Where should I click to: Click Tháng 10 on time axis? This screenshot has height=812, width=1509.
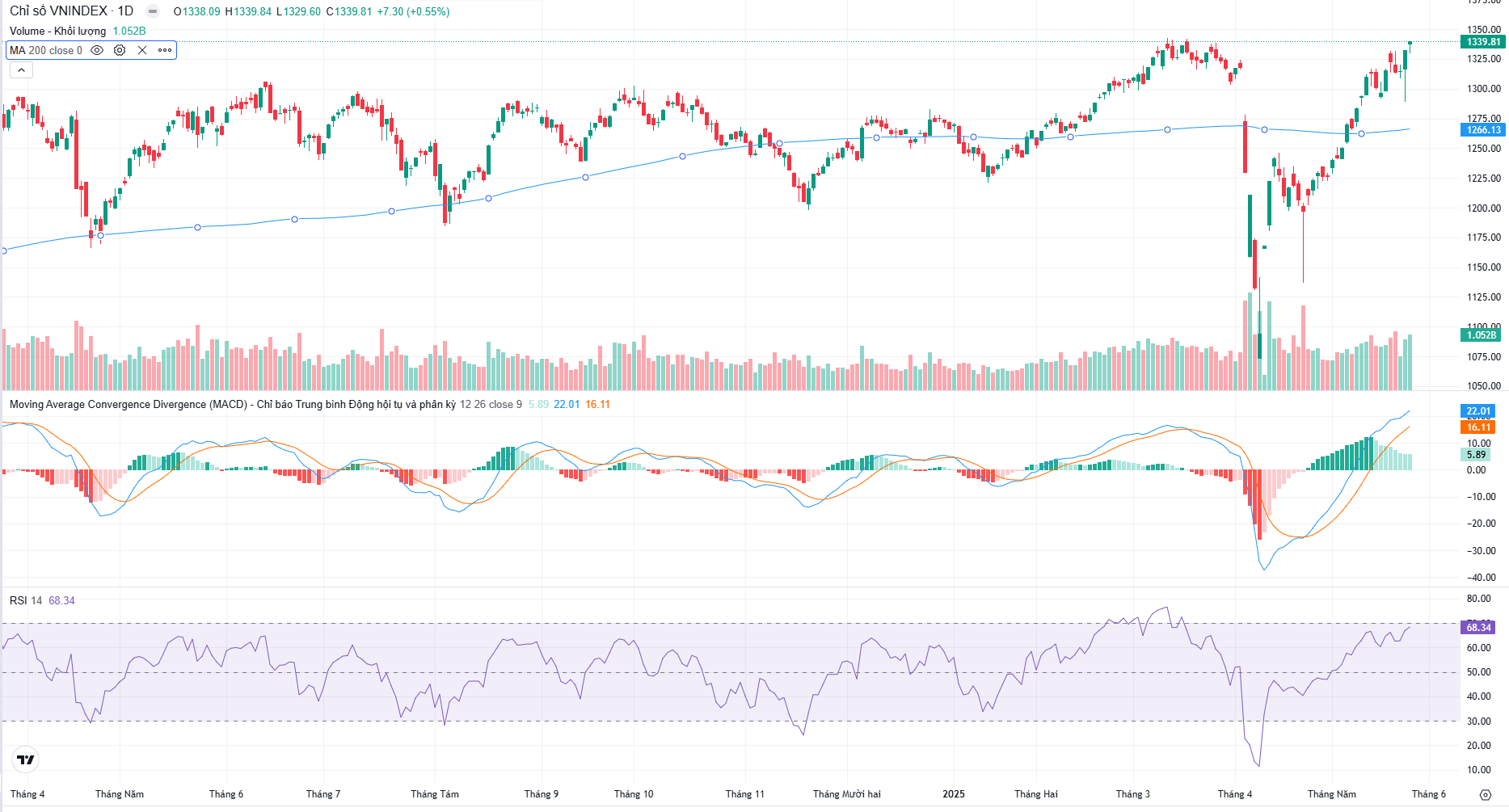(634, 794)
